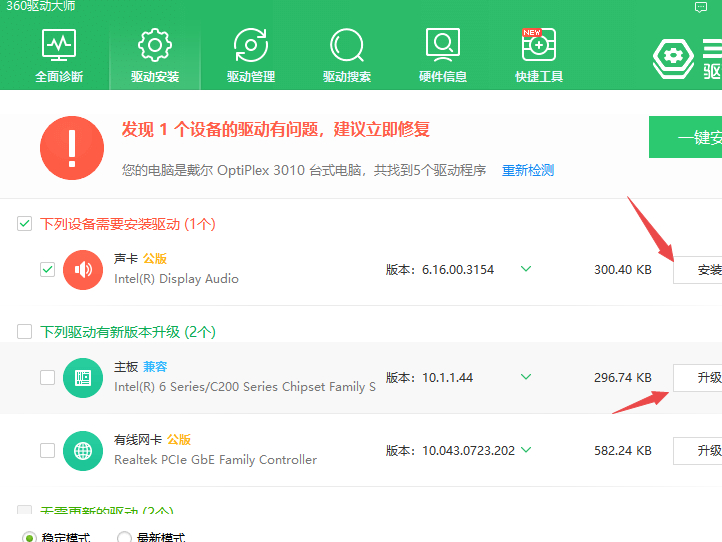Switch to the 驱动安装 tab label
This screenshot has height=542, width=722.
tap(155, 76)
